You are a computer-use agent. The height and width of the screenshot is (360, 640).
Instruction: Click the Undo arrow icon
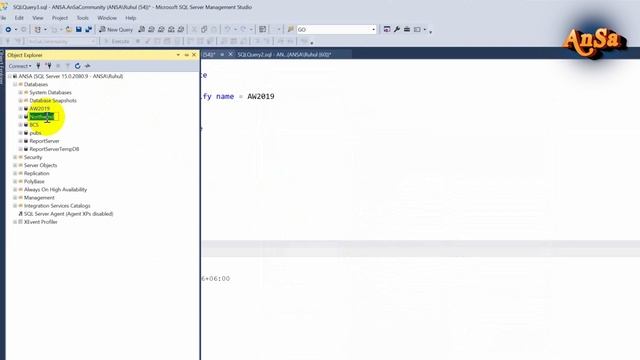tap(227, 29)
